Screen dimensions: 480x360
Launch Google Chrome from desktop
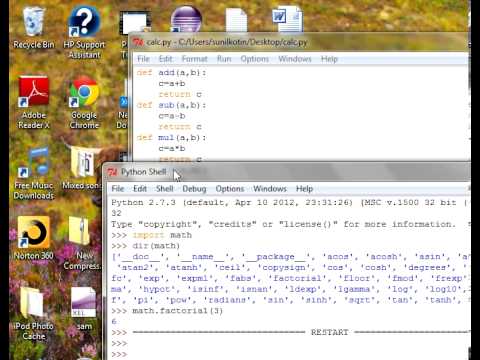[84, 103]
